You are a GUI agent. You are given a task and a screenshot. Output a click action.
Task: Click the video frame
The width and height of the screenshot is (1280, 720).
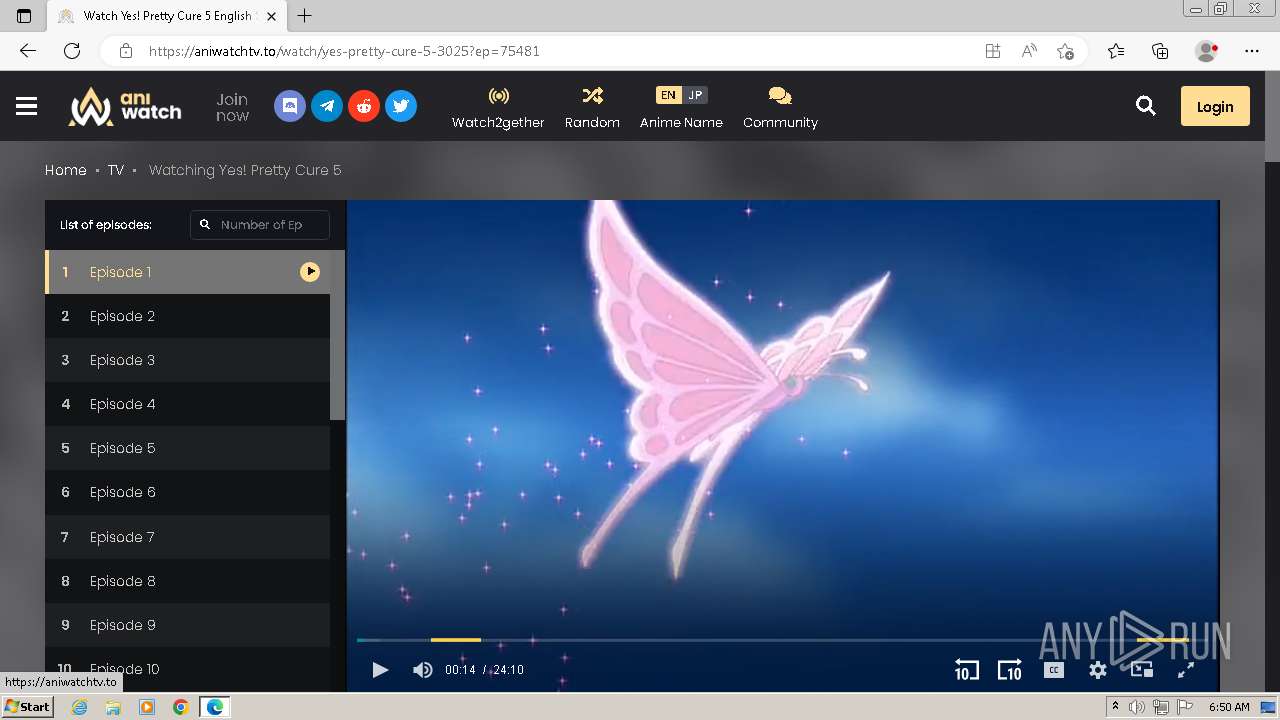782,420
